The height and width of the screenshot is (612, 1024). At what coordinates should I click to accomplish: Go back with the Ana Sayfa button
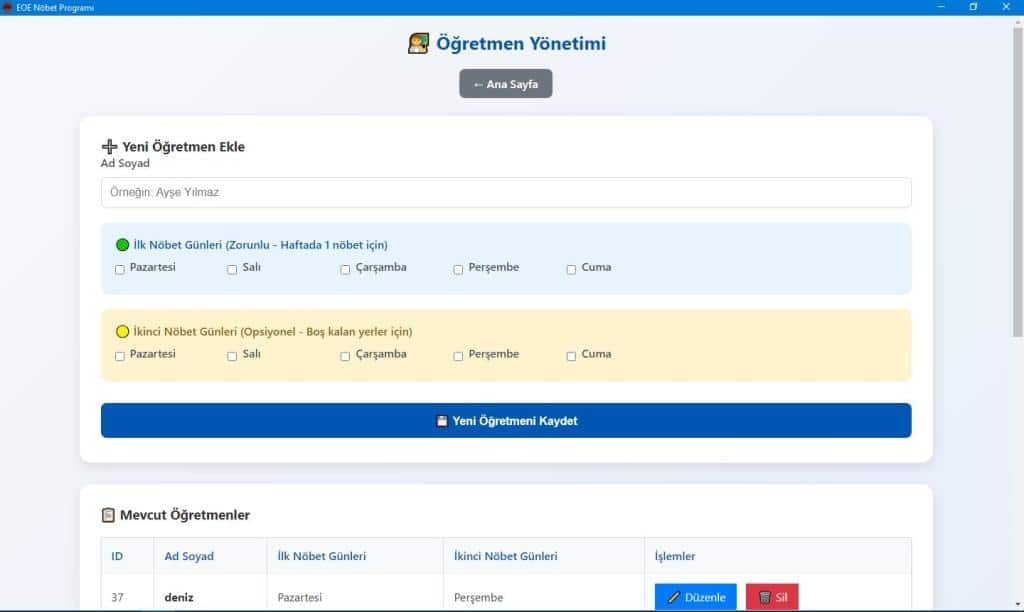click(x=505, y=84)
